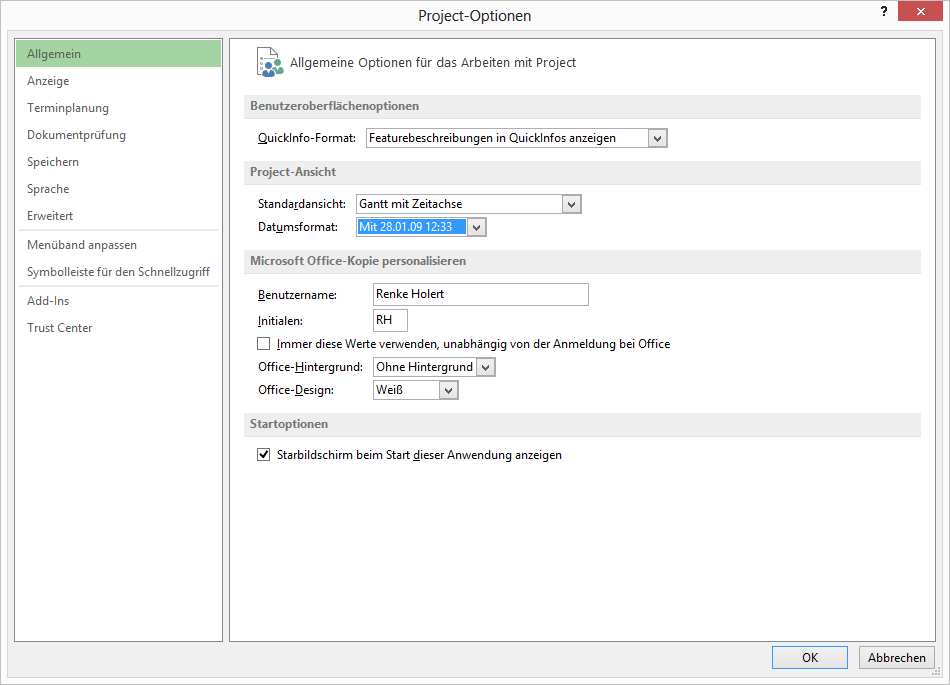Viewport: 950px width, 685px height.
Task: Select the Allgemein category
Action: pyautogui.click(x=119, y=54)
